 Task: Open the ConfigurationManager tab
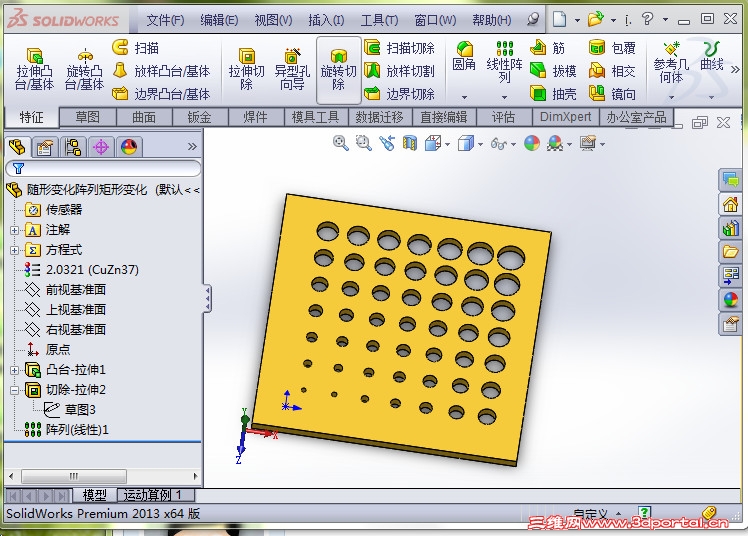73,147
